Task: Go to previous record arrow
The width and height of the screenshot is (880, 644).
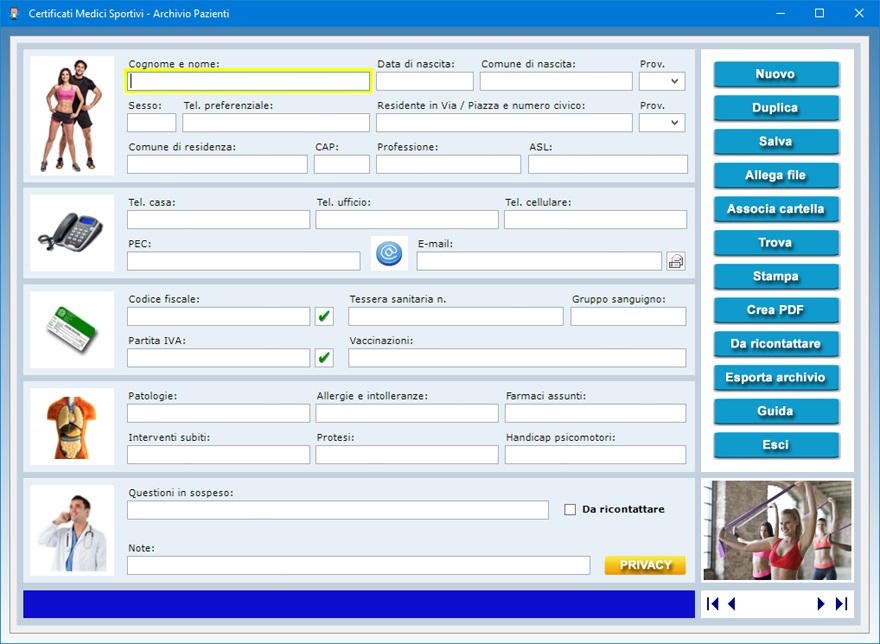Action: [732, 604]
